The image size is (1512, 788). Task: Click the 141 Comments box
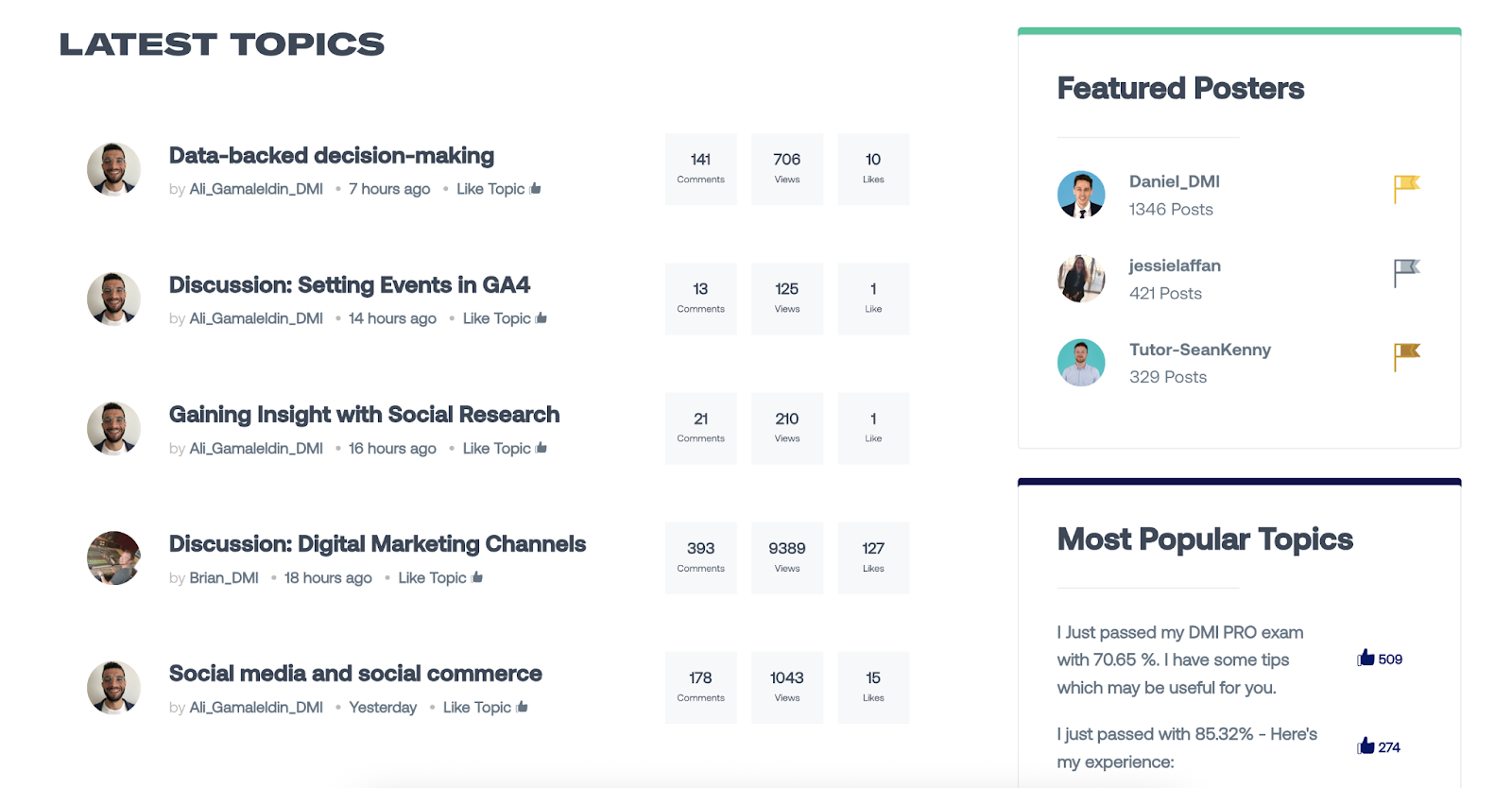point(700,168)
